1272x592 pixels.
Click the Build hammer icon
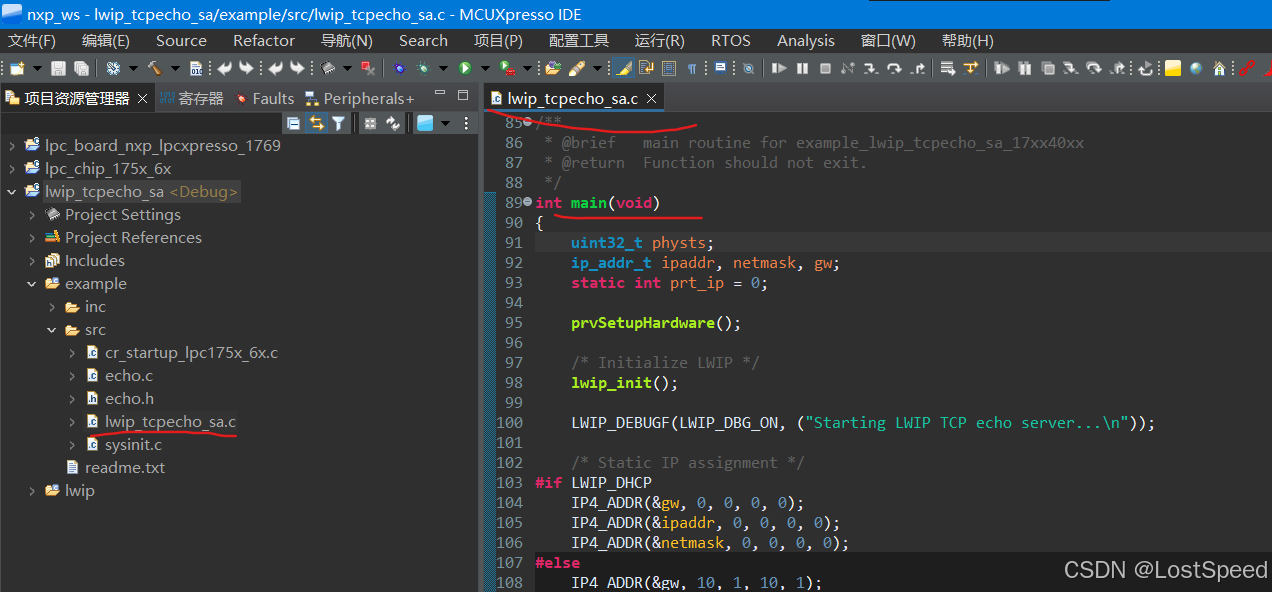pyautogui.click(x=155, y=68)
